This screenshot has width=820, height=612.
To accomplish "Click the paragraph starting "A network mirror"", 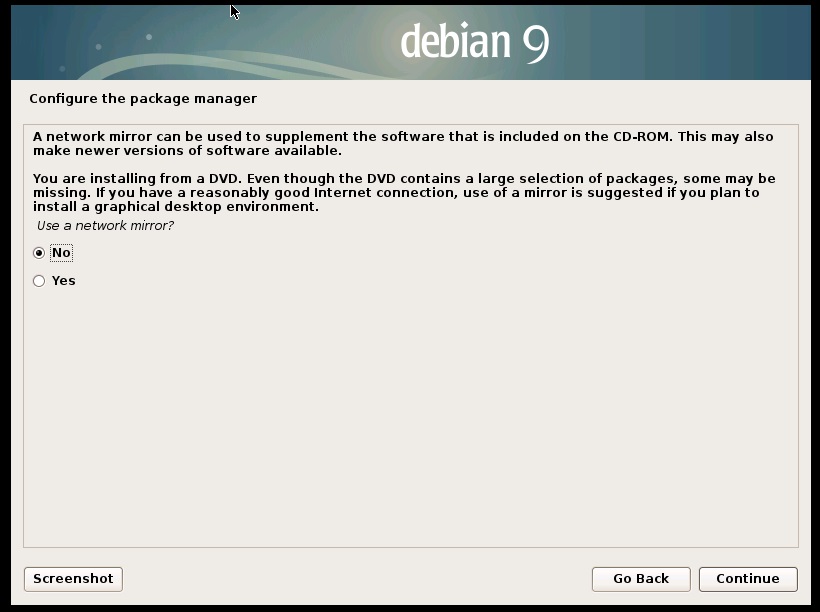I will (x=400, y=143).
